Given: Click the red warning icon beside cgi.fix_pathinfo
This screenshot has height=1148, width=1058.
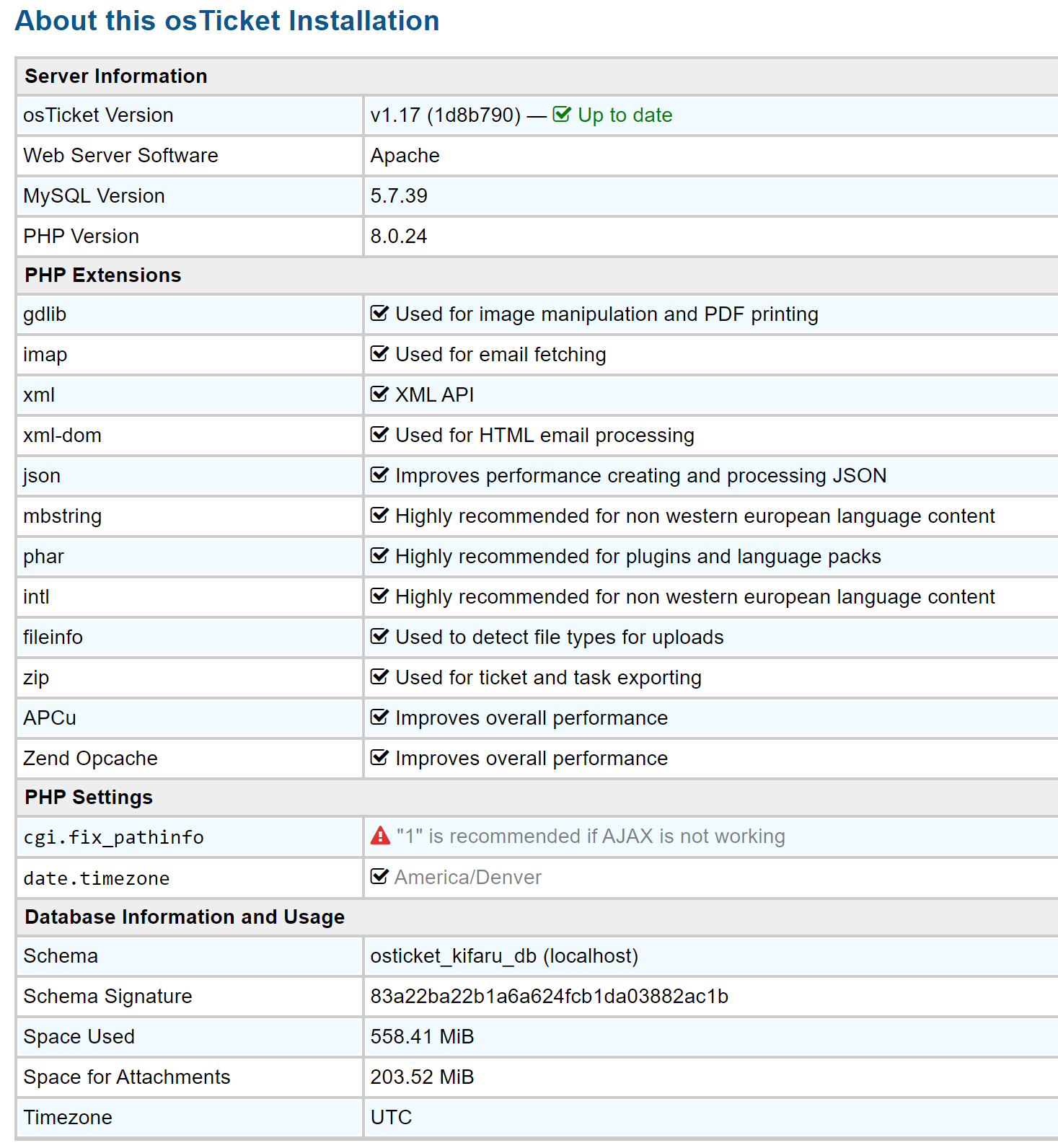Looking at the screenshot, I should click(380, 836).
